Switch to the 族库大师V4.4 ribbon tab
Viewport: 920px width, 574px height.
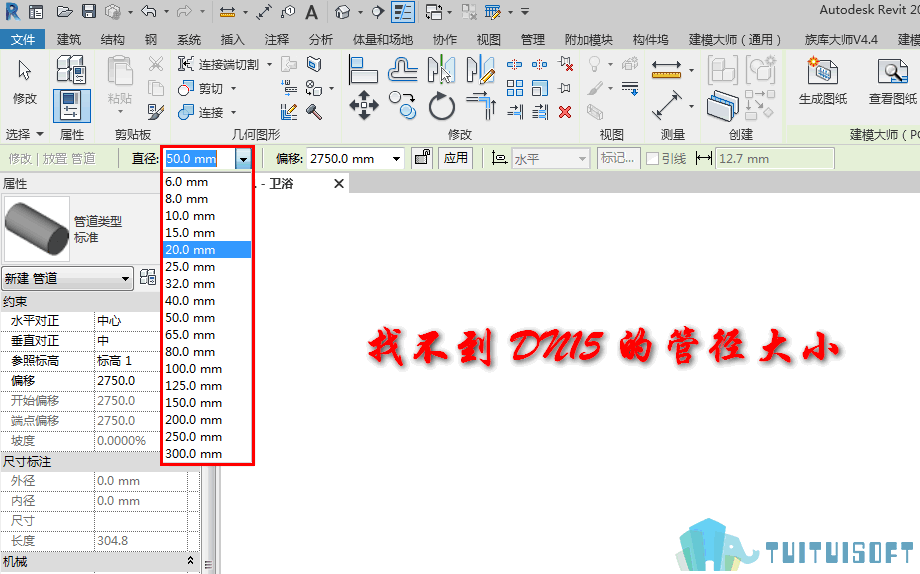841,39
